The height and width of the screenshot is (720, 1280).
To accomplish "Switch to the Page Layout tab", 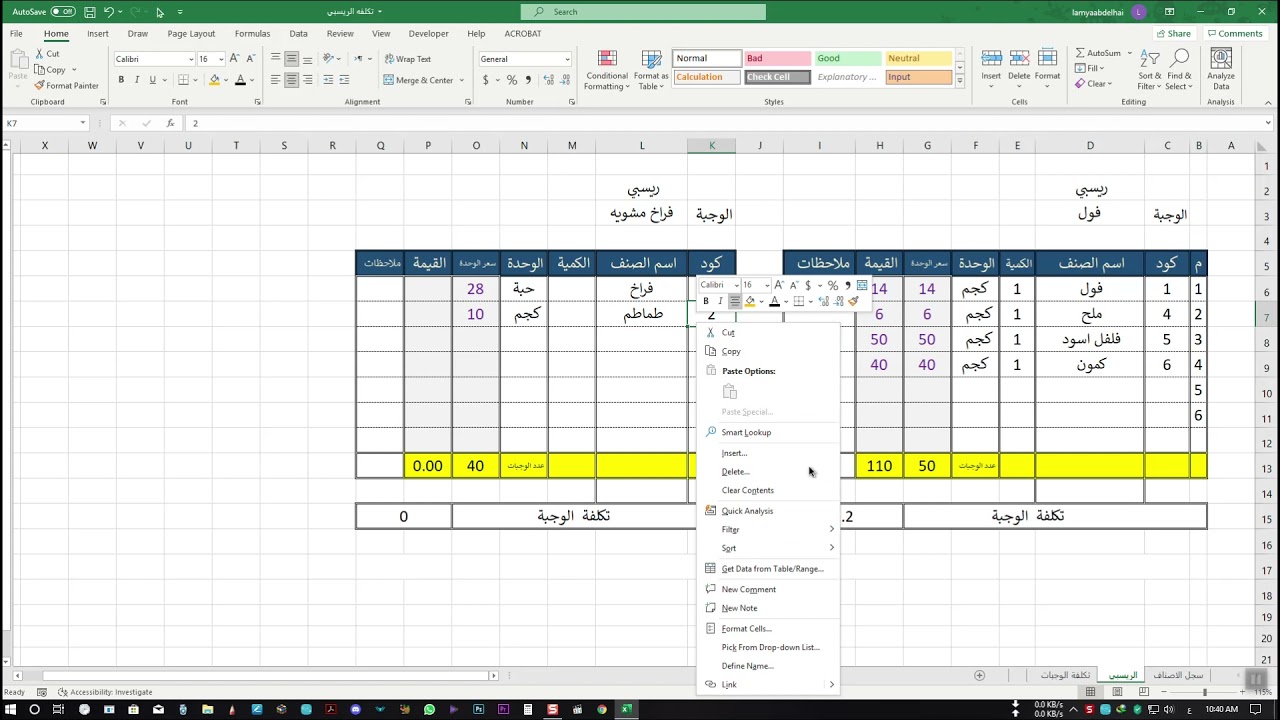I will click(x=191, y=33).
